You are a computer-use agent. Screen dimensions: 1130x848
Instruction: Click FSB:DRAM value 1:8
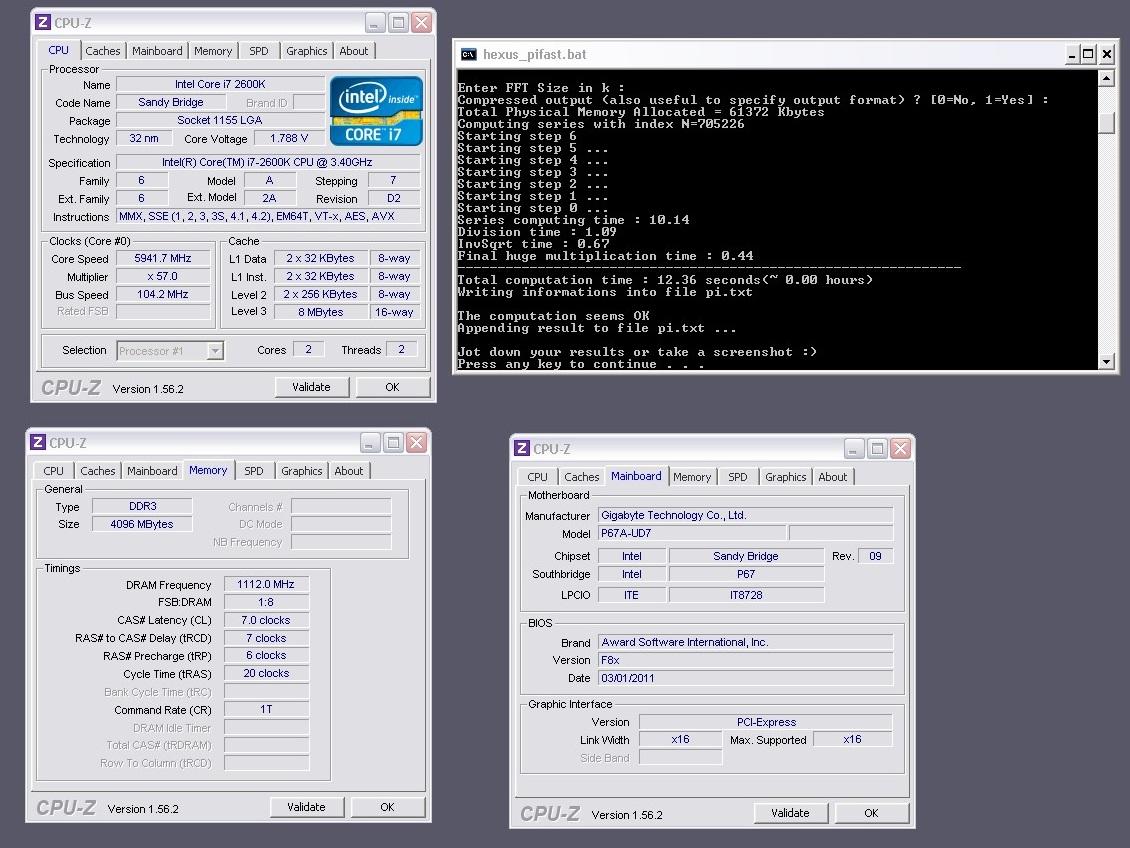click(266, 602)
